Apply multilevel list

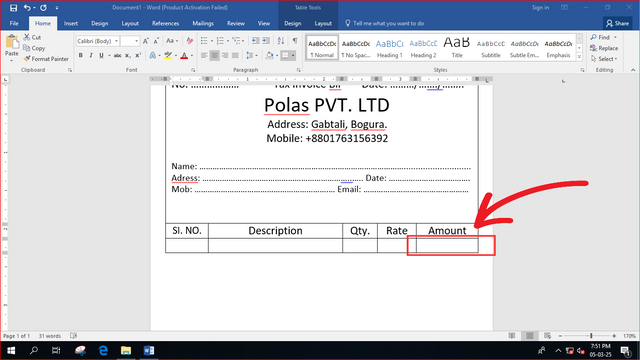click(x=236, y=41)
